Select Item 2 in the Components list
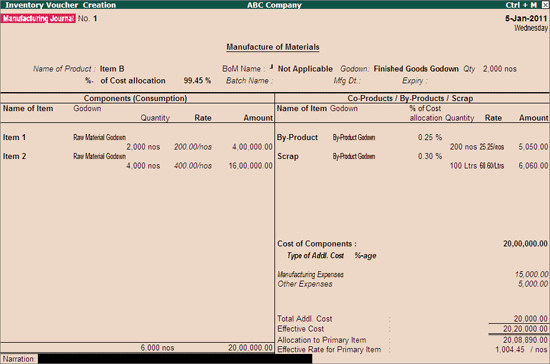This screenshot has width=550, height=364. [14, 156]
